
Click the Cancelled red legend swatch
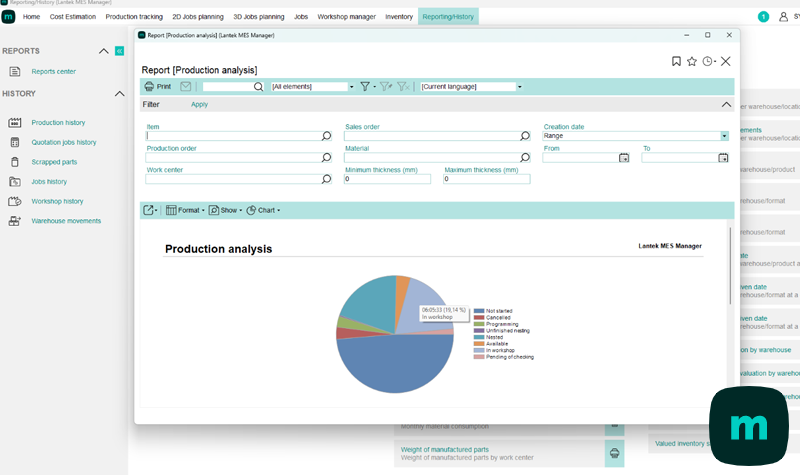(479, 317)
